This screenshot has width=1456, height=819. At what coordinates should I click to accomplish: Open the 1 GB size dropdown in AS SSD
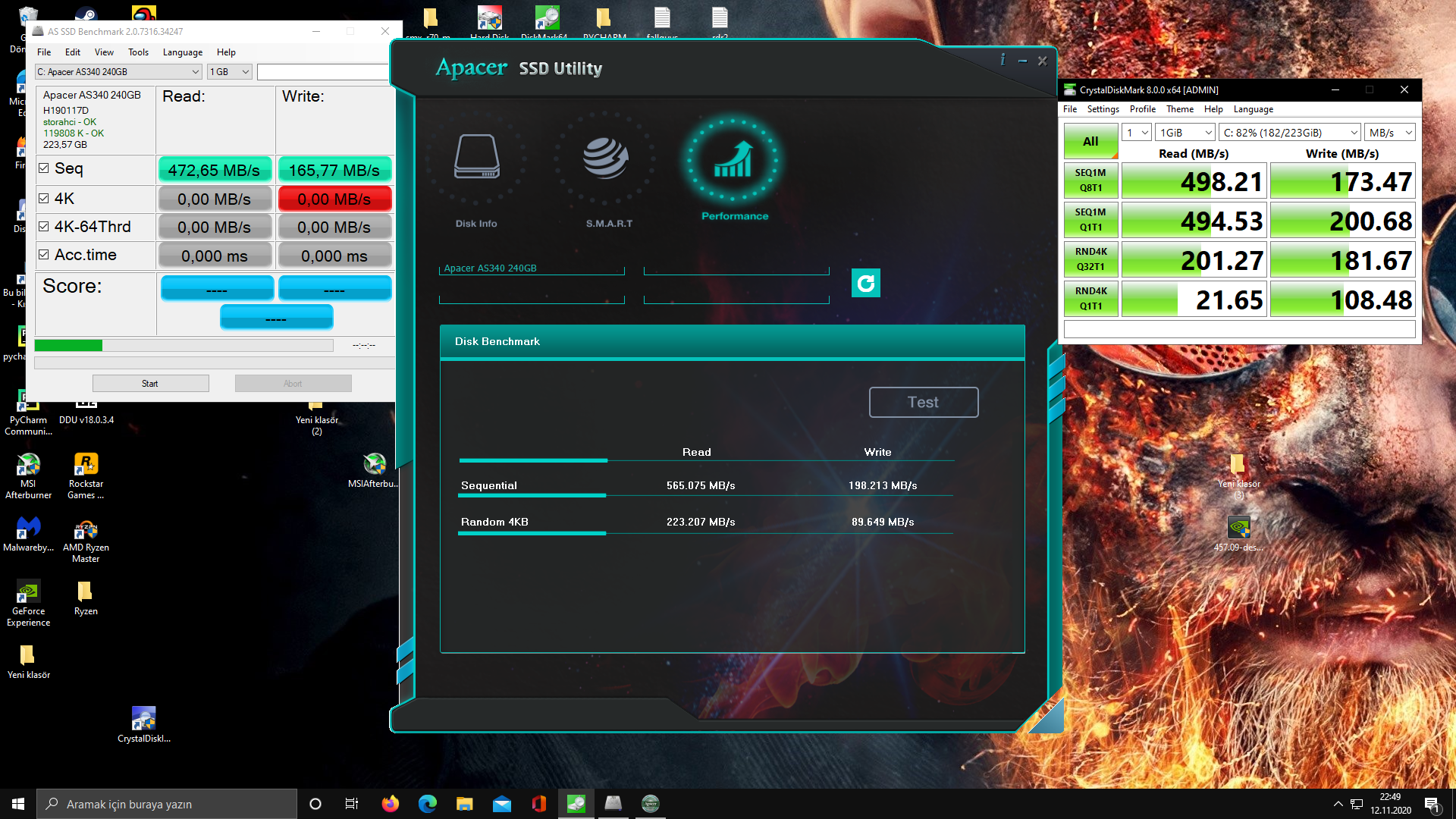click(230, 72)
